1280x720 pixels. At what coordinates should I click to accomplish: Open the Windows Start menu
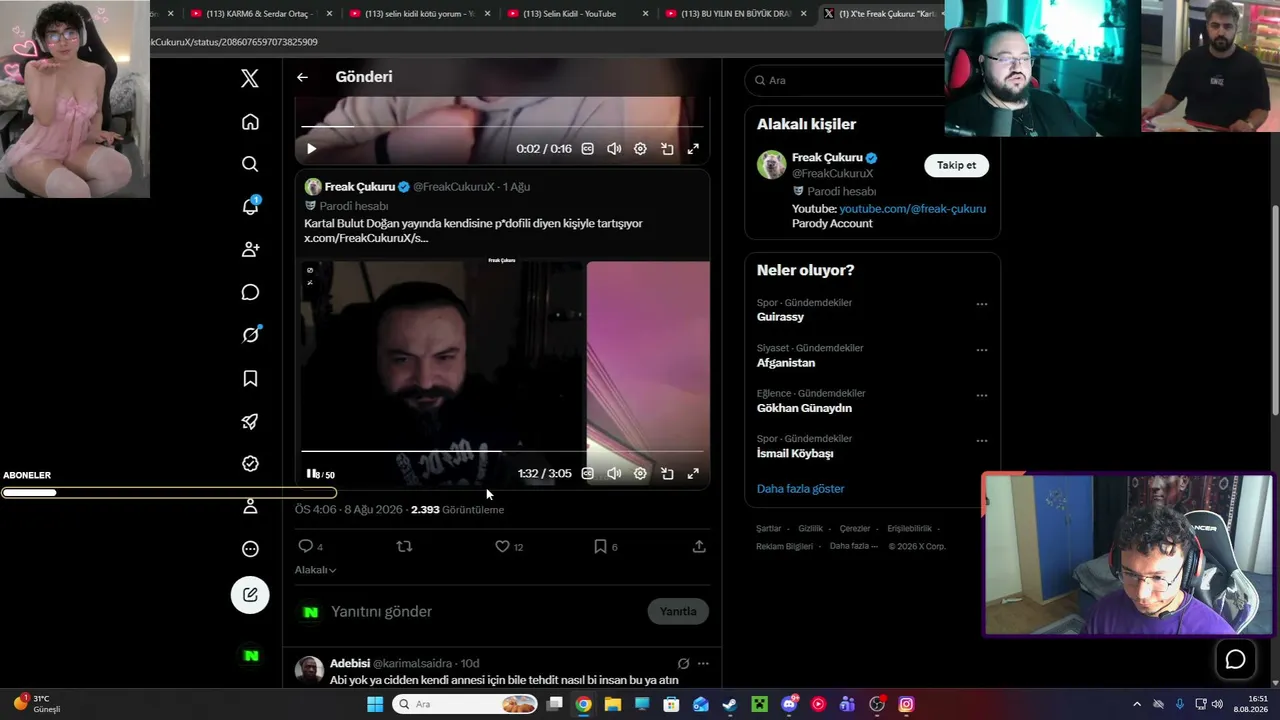(375, 704)
